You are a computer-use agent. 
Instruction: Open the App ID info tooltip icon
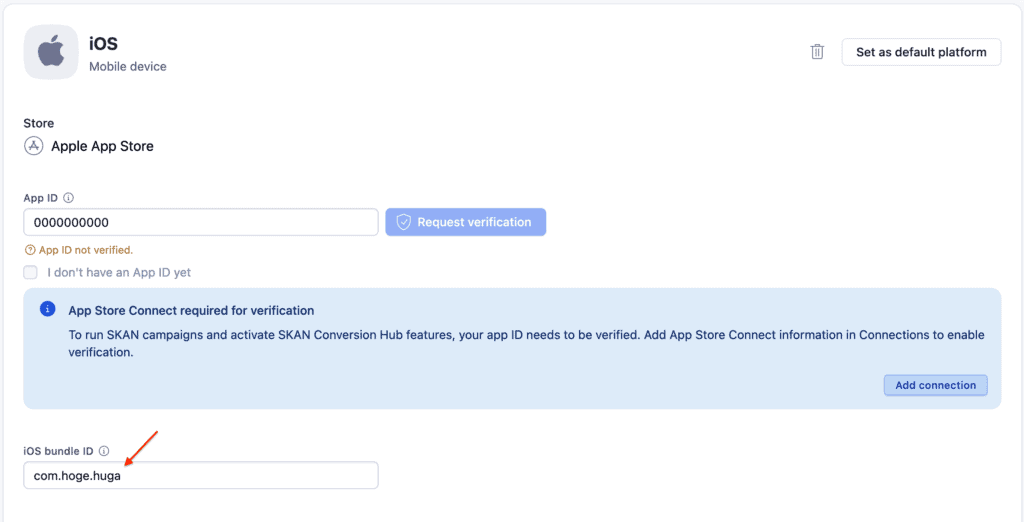pyautogui.click(x=69, y=197)
